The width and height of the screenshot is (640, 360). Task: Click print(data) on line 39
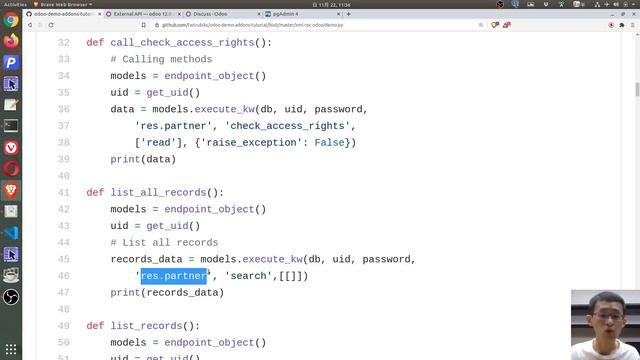point(143,159)
